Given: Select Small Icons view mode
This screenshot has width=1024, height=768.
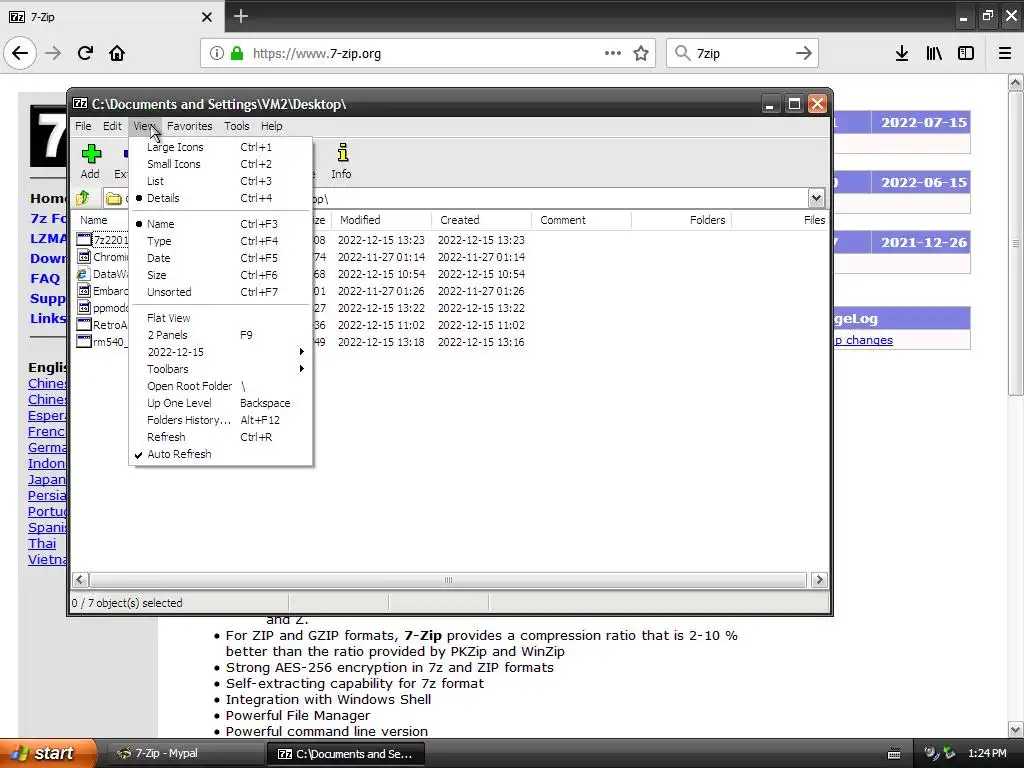Looking at the screenshot, I should [221, 164].
